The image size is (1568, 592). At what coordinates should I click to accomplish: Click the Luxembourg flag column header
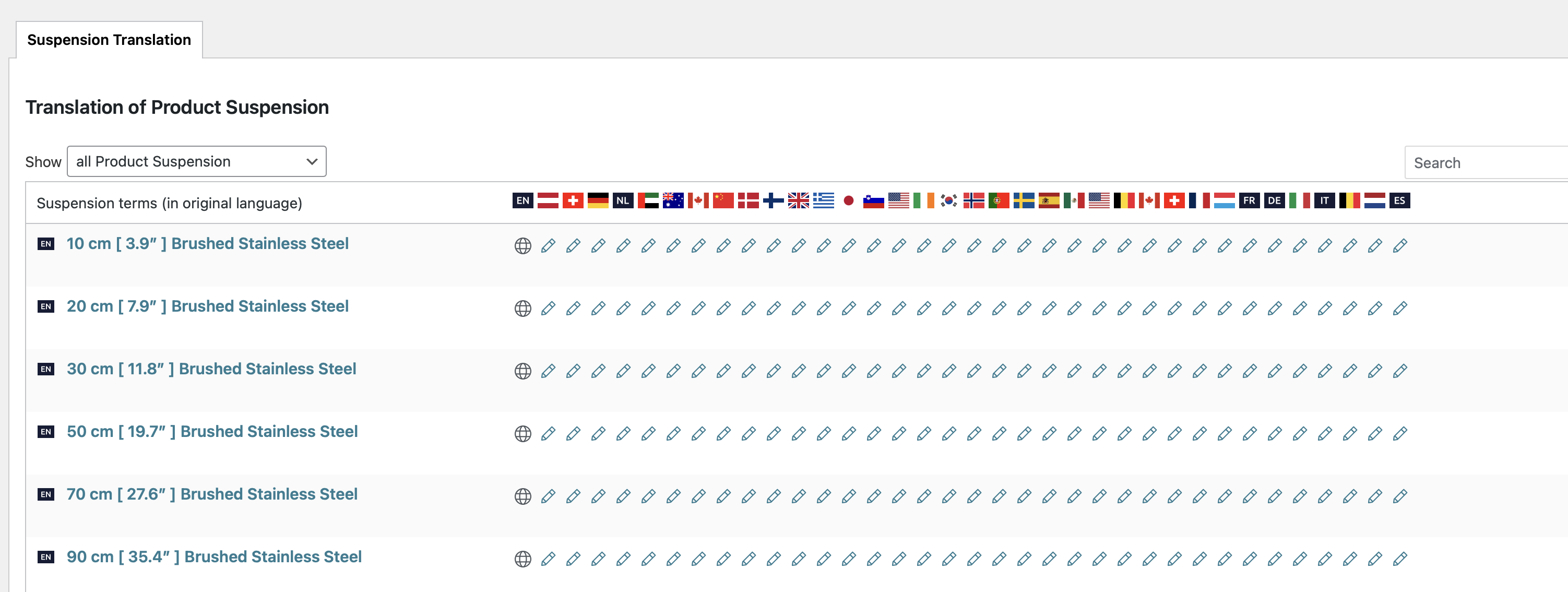pos(1224,200)
